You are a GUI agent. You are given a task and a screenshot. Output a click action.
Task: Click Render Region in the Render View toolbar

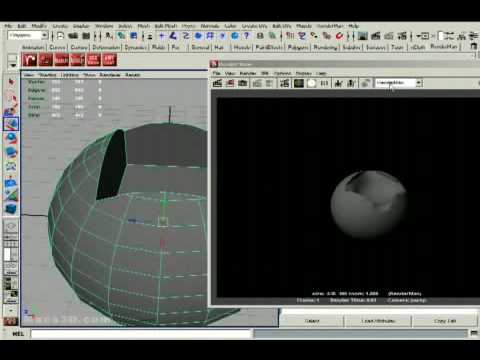(230, 83)
